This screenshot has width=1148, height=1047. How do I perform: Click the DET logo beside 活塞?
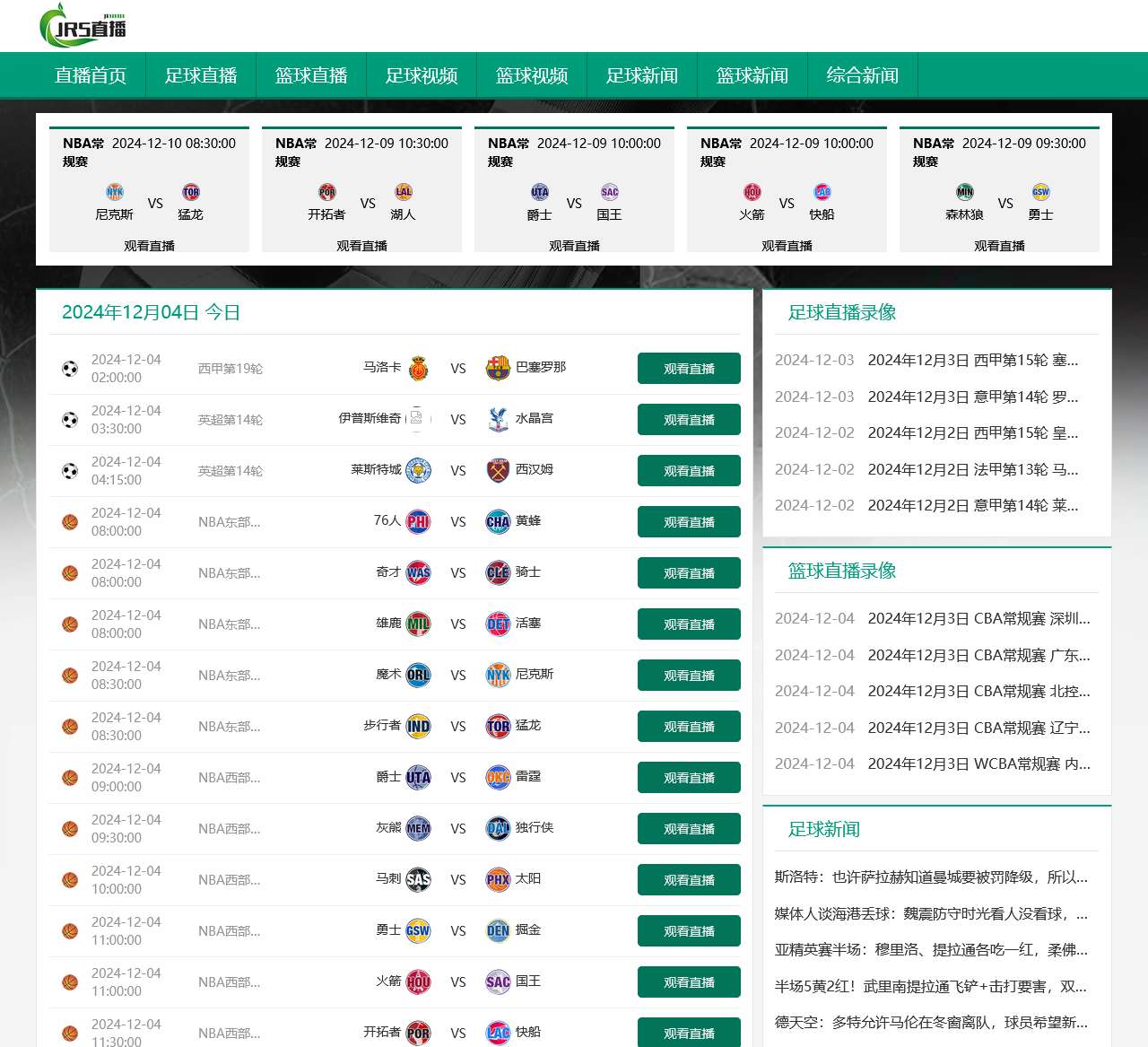pos(498,624)
